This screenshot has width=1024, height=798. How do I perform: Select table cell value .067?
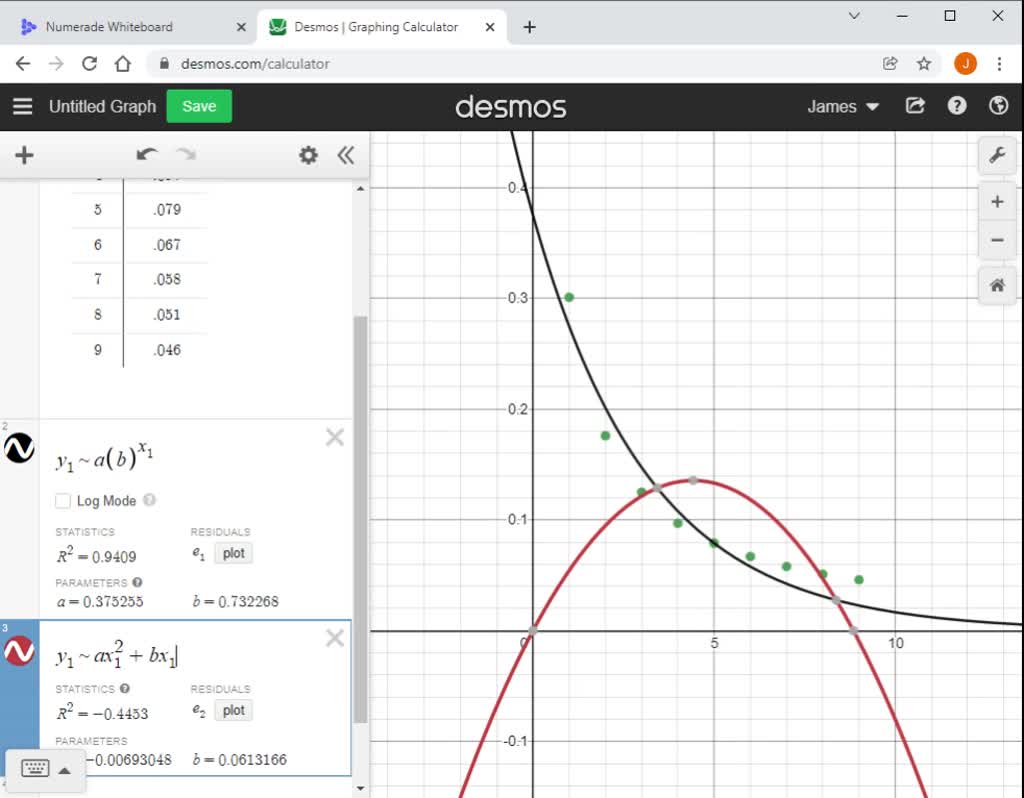click(x=167, y=245)
